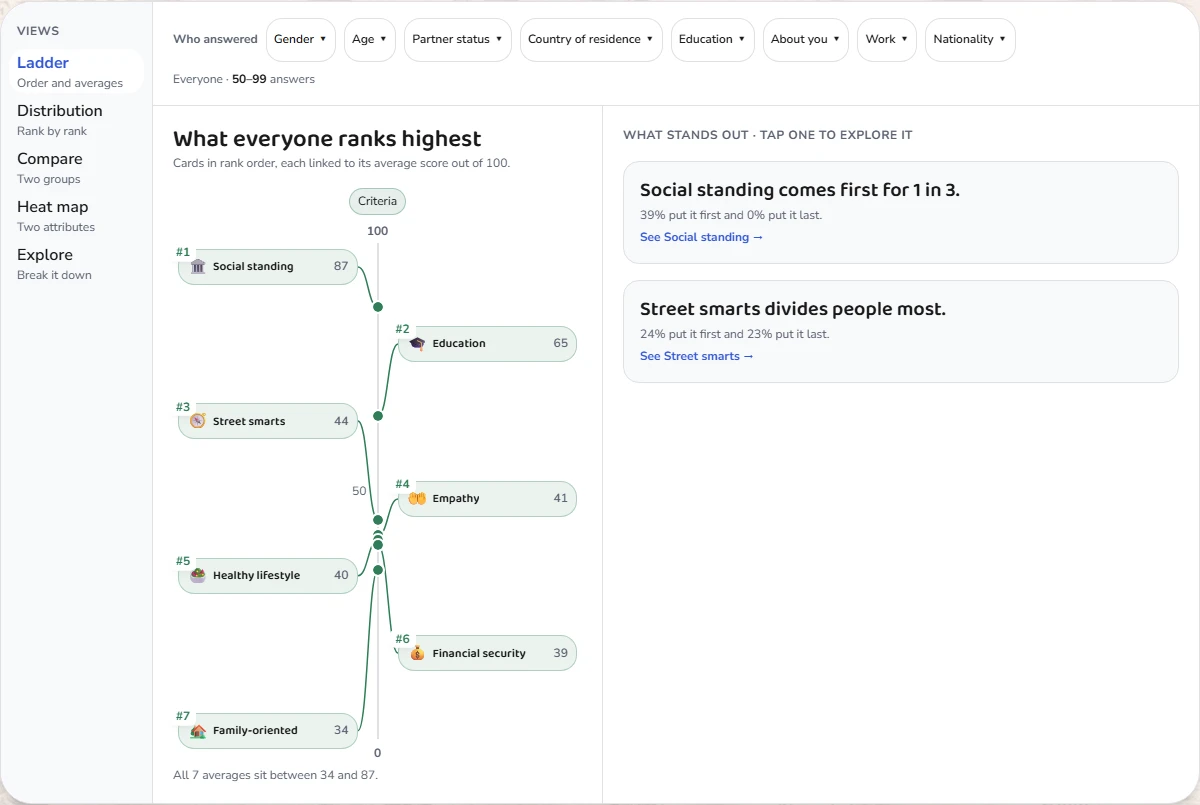Expand the Country of residence dropdown
Image resolution: width=1200 pixels, height=805 pixels.
click(591, 40)
